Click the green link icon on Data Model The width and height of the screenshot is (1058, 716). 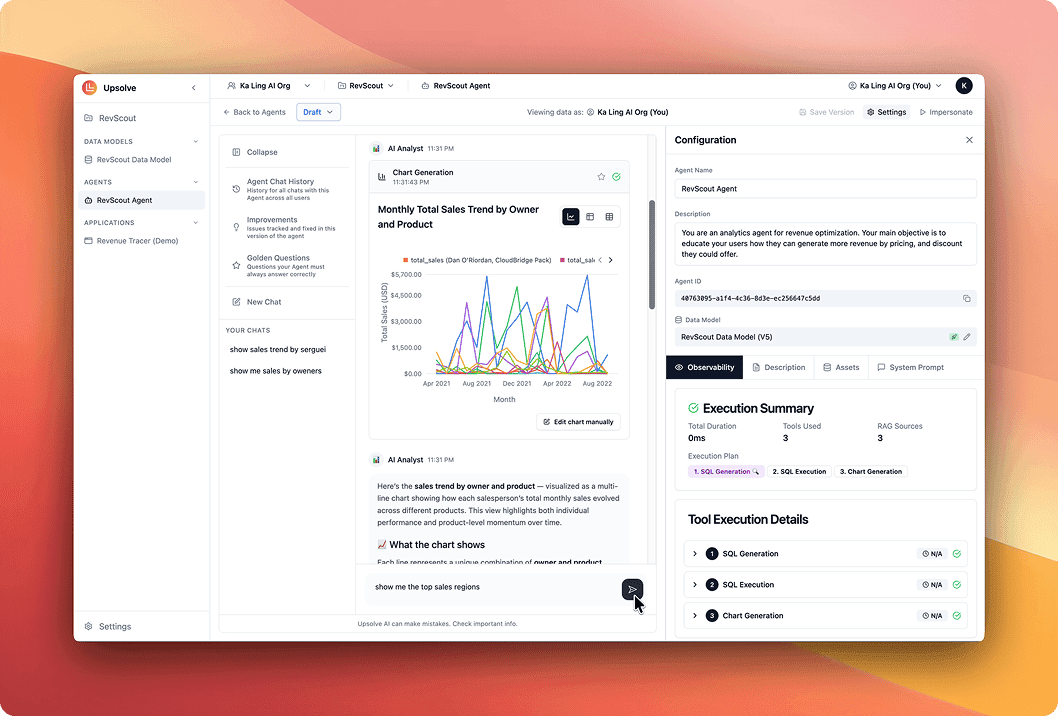click(x=953, y=337)
